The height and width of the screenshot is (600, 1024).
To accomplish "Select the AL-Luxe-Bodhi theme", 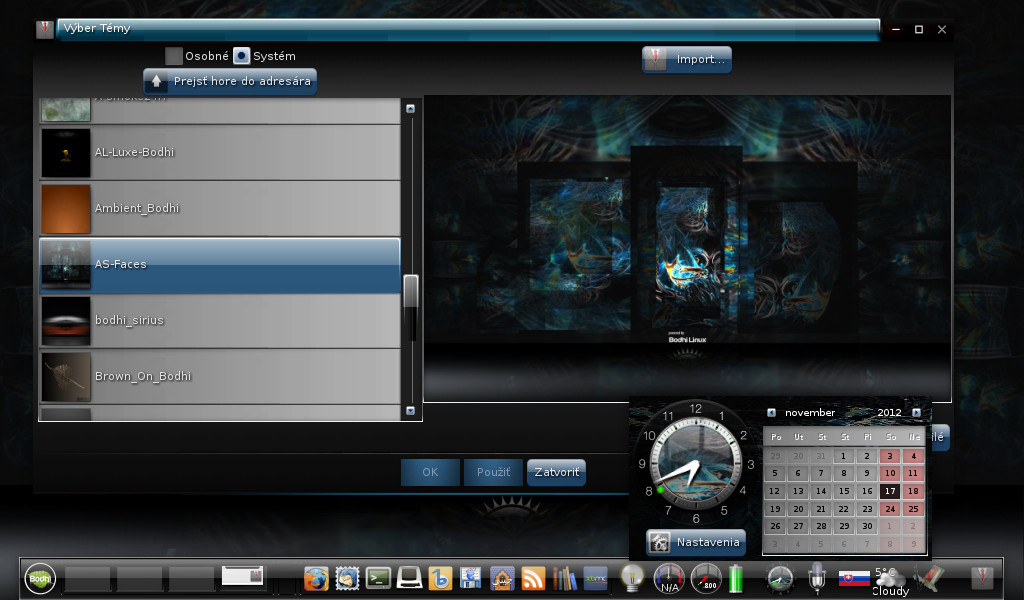I will tap(220, 152).
